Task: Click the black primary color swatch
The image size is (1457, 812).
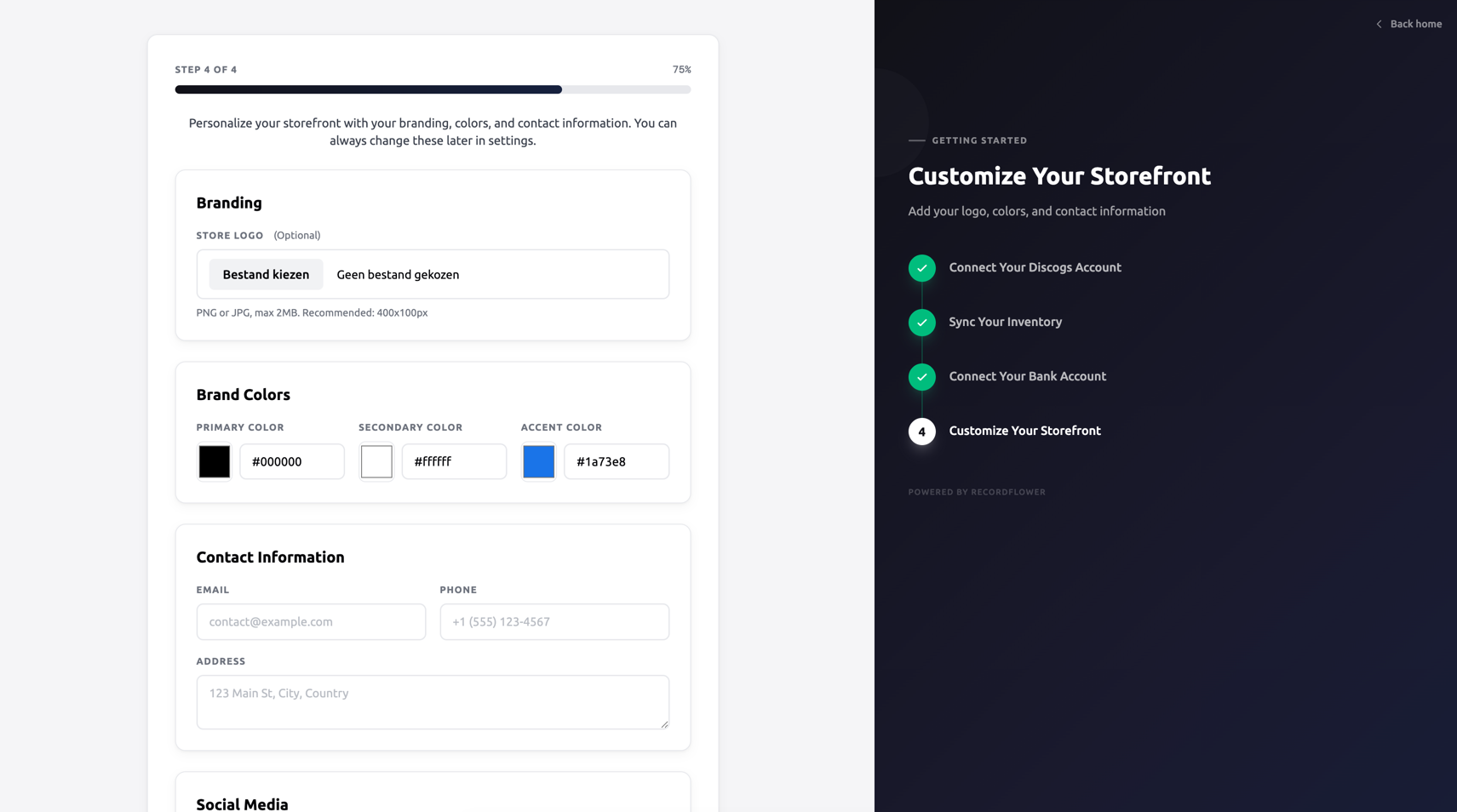Action: click(x=214, y=461)
